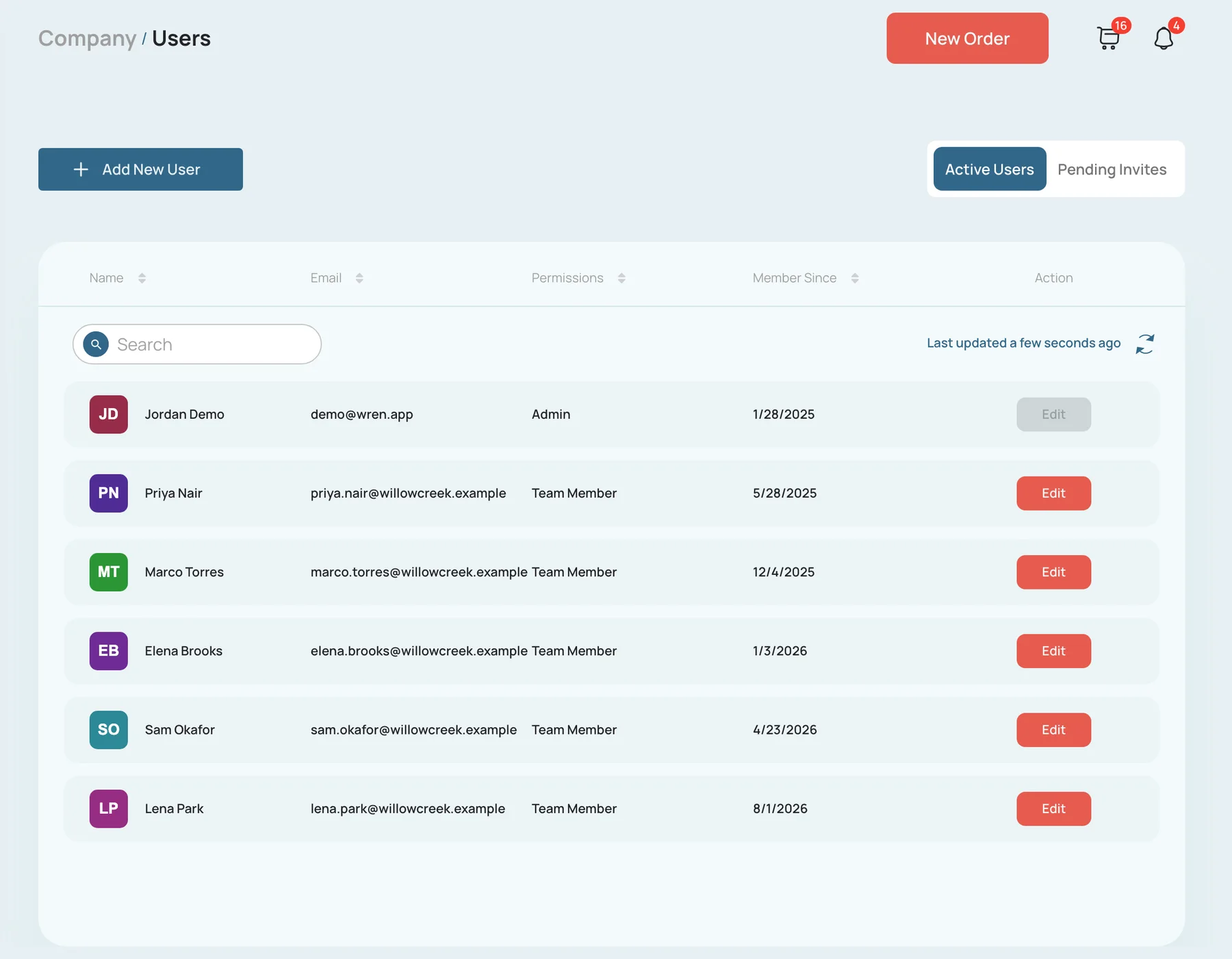Sort by Permissions column arrows
This screenshot has height=959, width=1232.
point(621,278)
